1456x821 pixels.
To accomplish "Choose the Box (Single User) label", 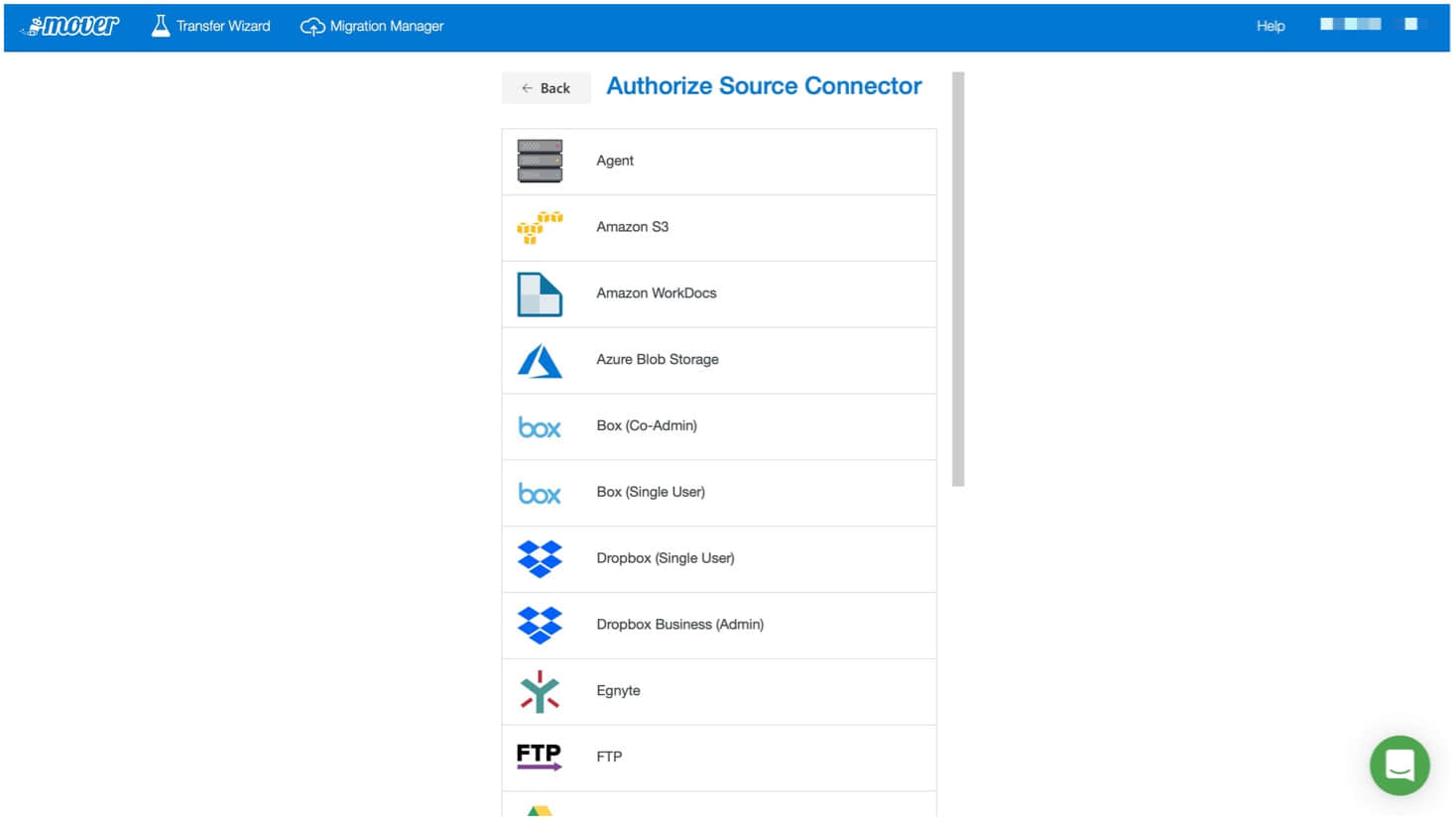I will point(651,493).
